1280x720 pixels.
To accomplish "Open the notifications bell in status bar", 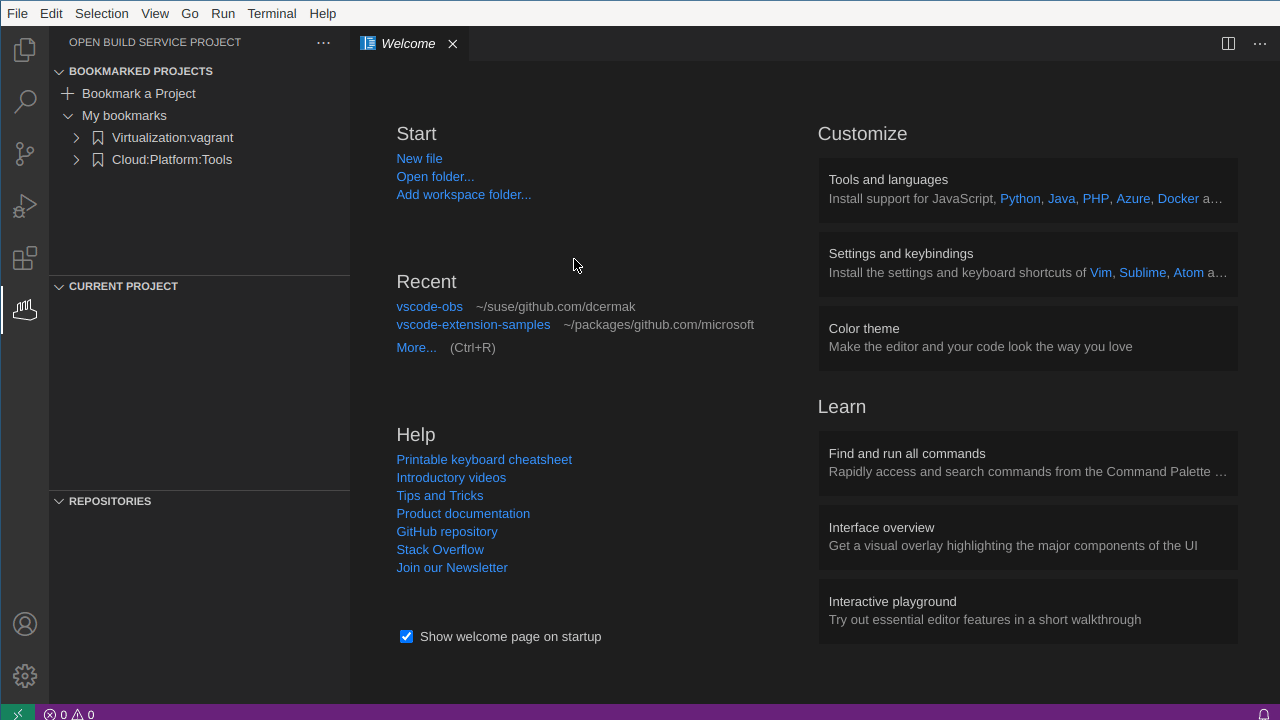I will [x=1263, y=713].
